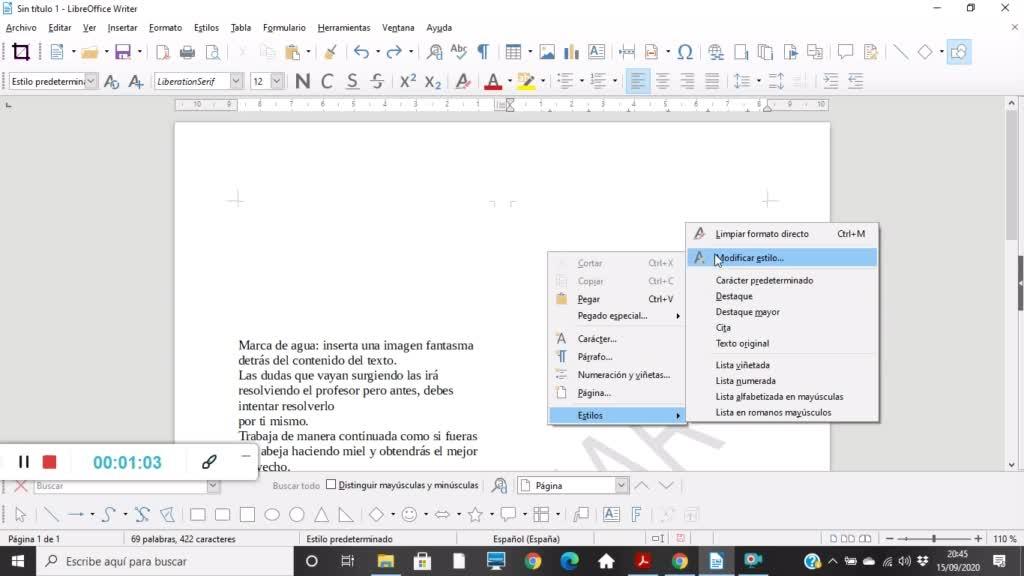The image size is (1024, 576).
Task: Open search field history dropdown
Action: pyautogui.click(x=213, y=486)
